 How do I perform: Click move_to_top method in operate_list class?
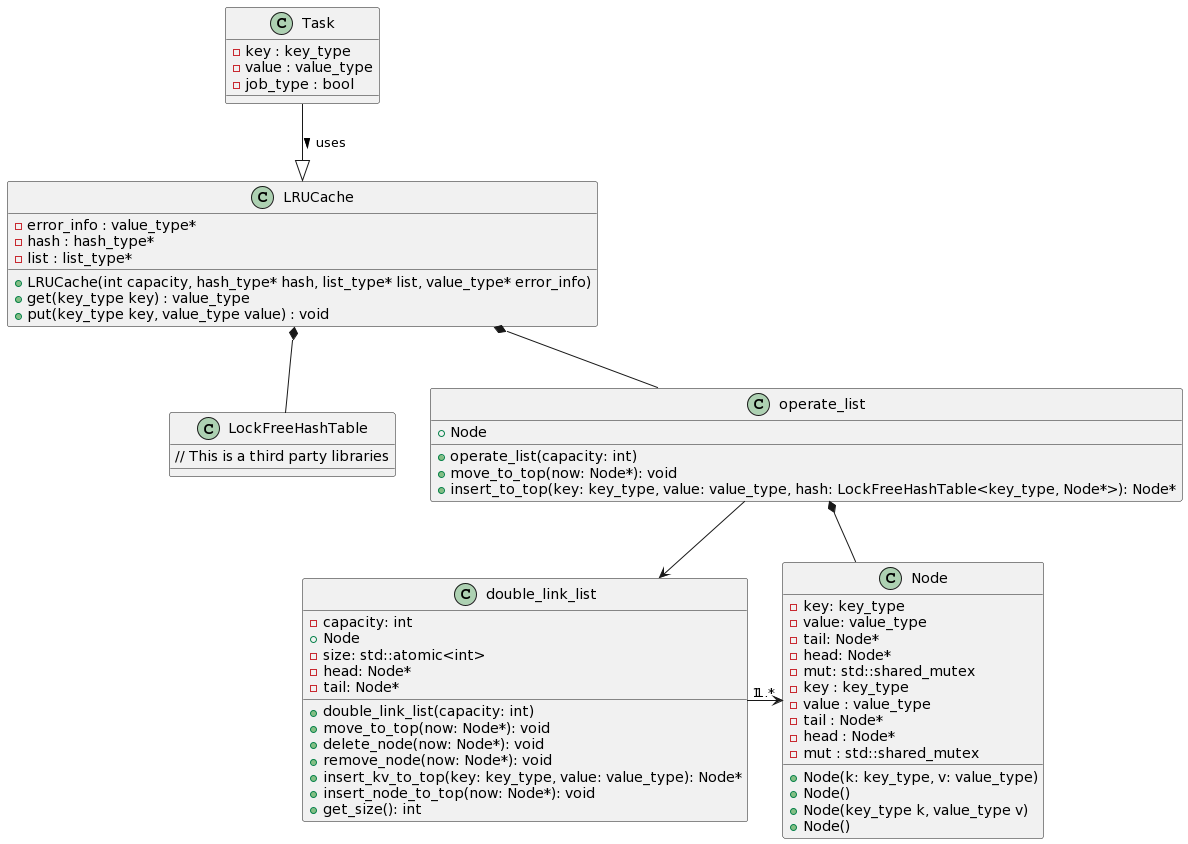point(564,474)
